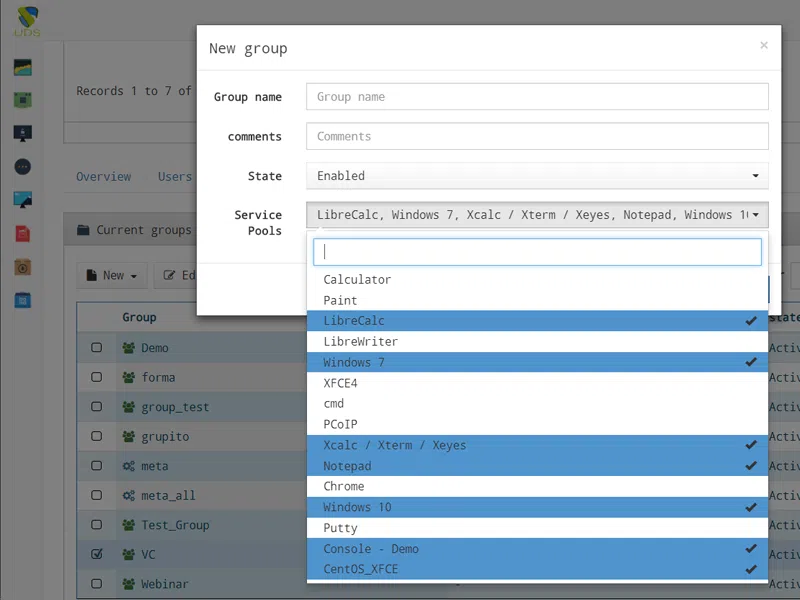
Task: Click the Edit button
Action: click(177, 276)
